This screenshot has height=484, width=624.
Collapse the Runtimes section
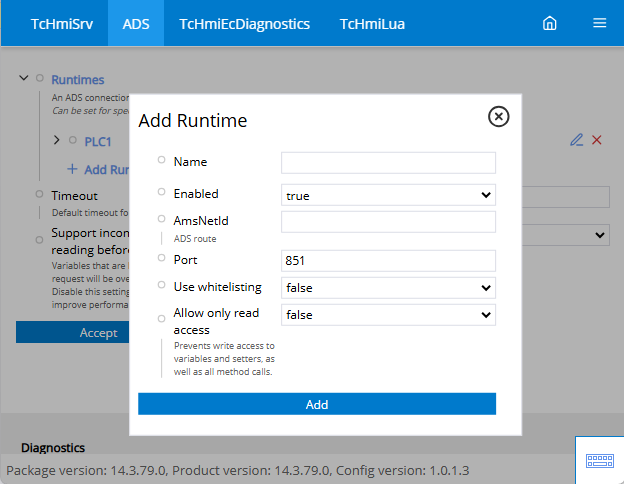(24, 78)
